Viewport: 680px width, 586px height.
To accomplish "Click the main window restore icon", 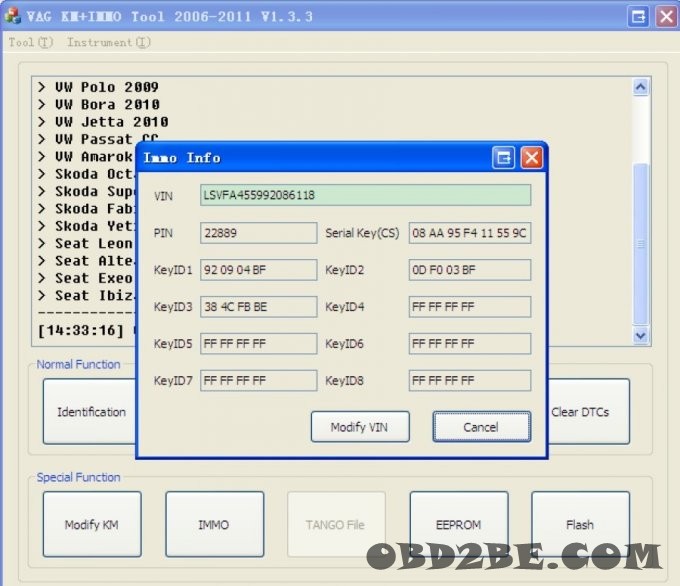I will point(638,17).
